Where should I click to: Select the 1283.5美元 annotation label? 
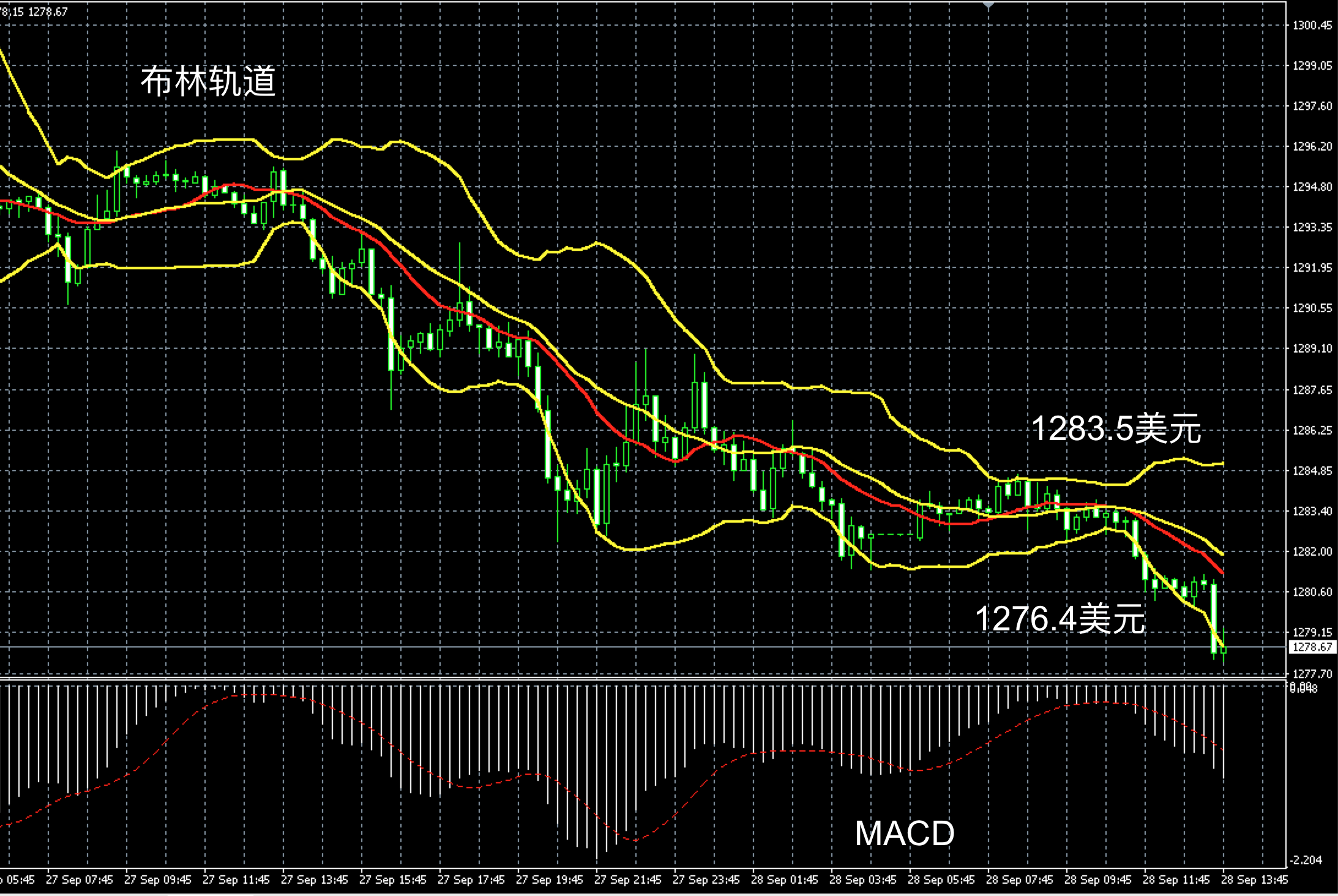pos(1116,428)
